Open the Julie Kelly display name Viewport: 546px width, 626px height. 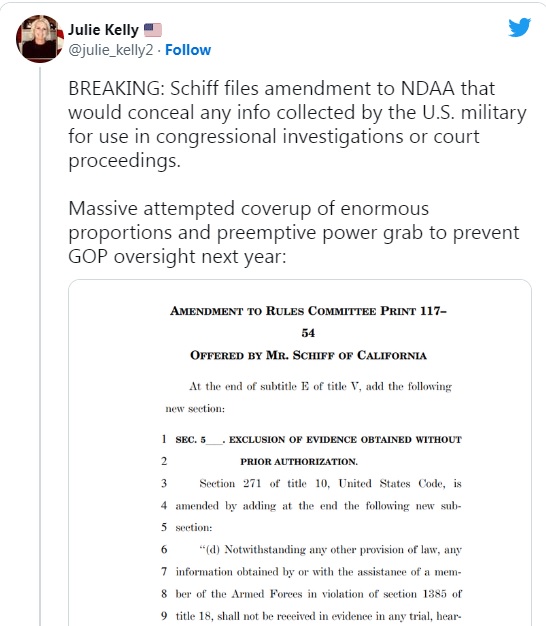pos(103,30)
